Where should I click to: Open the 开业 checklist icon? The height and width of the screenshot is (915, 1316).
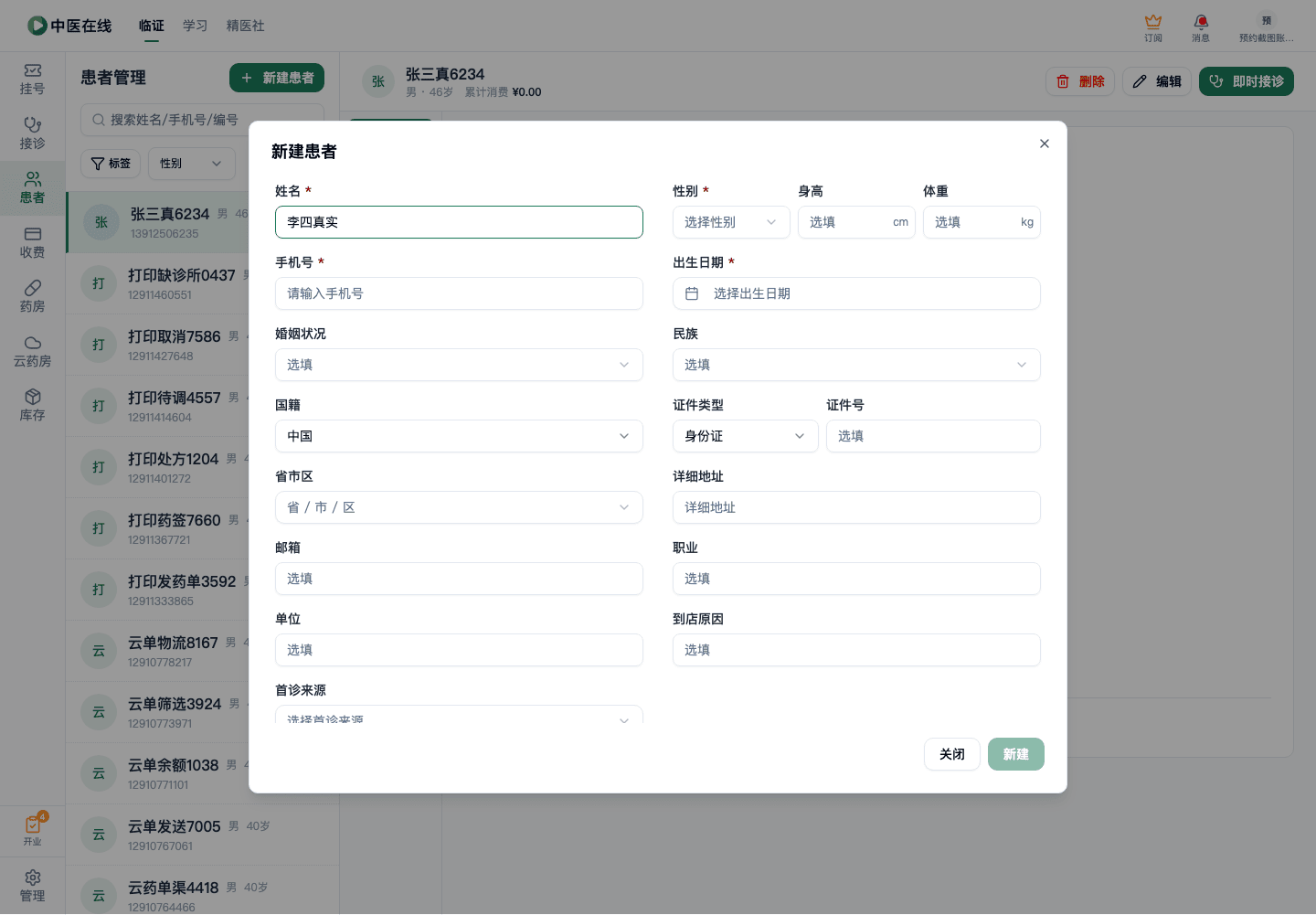32,830
